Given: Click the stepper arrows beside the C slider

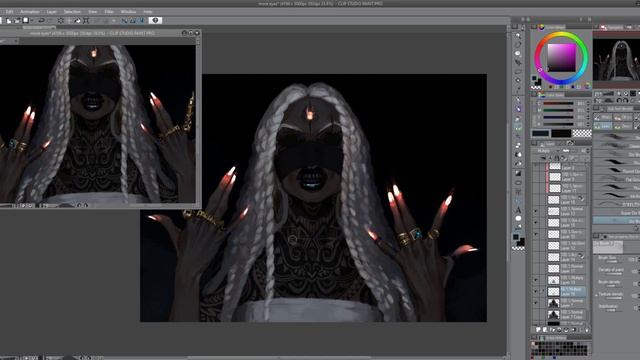Looking at the screenshot, I should (x=588, y=103).
